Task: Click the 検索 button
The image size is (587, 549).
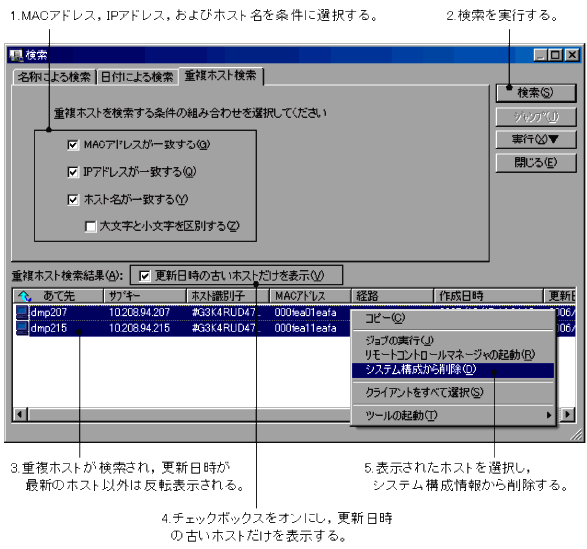Action: click(x=536, y=92)
